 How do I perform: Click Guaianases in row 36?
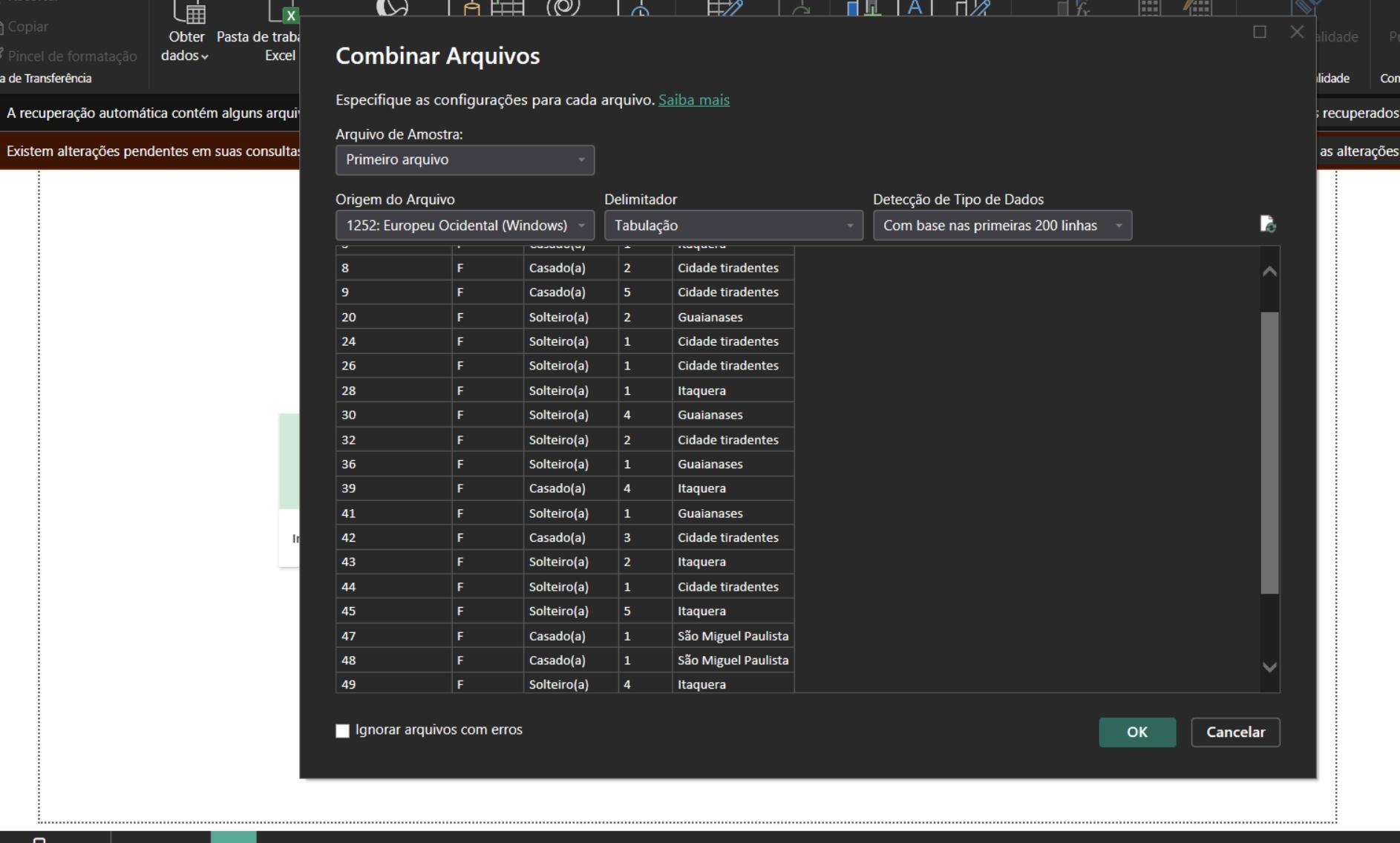[733, 464]
